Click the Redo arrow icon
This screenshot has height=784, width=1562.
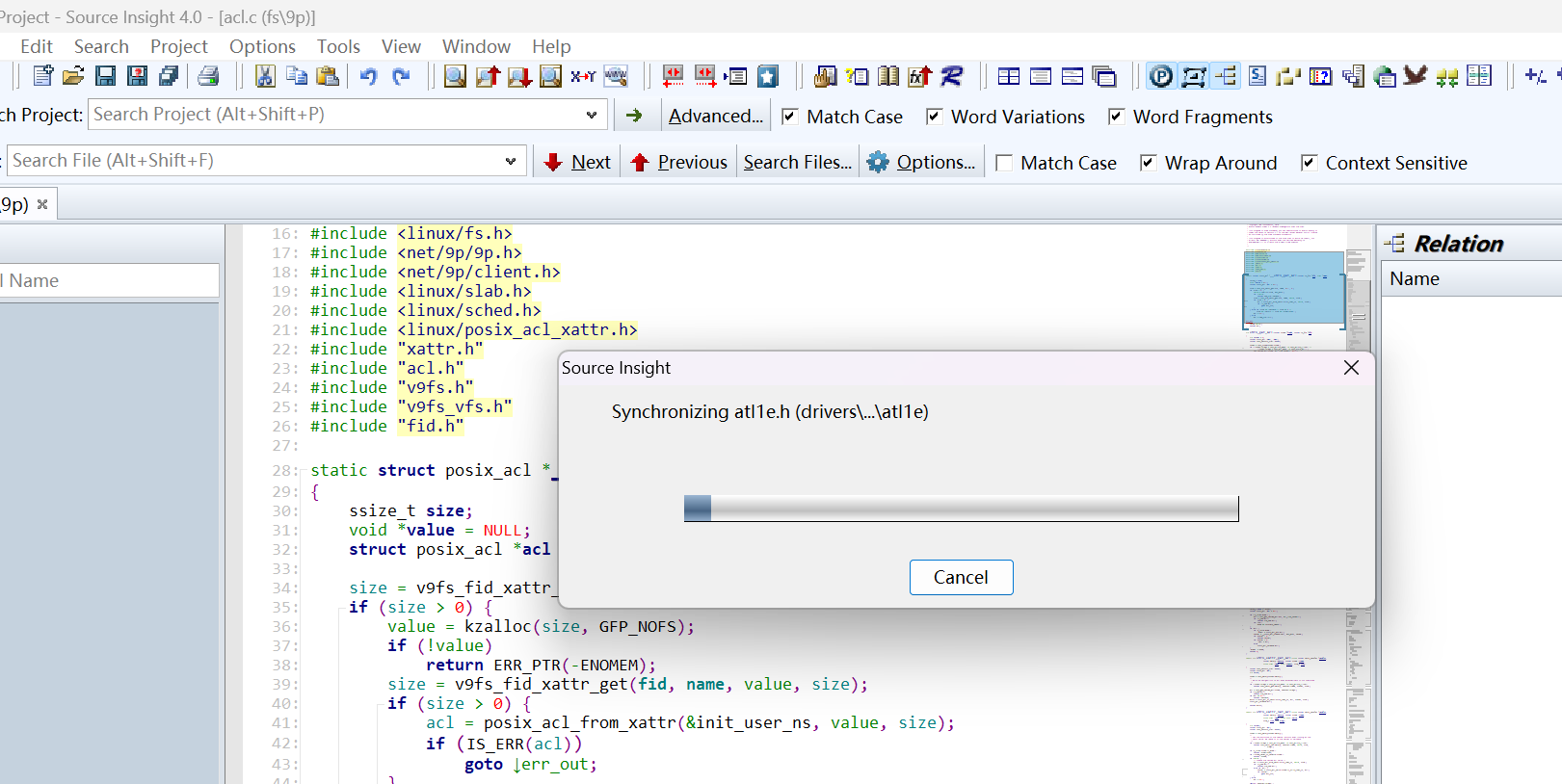(x=401, y=76)
